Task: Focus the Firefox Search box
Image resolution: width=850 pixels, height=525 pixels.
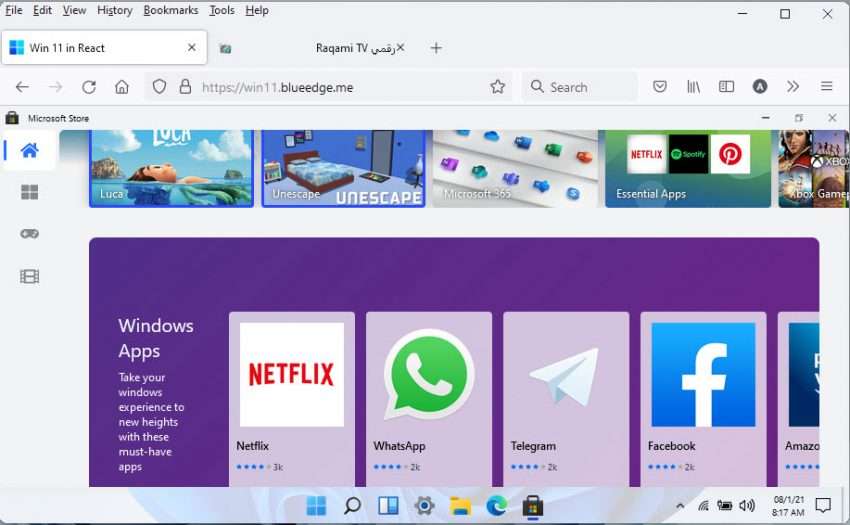Action: (x=580, y=87)
